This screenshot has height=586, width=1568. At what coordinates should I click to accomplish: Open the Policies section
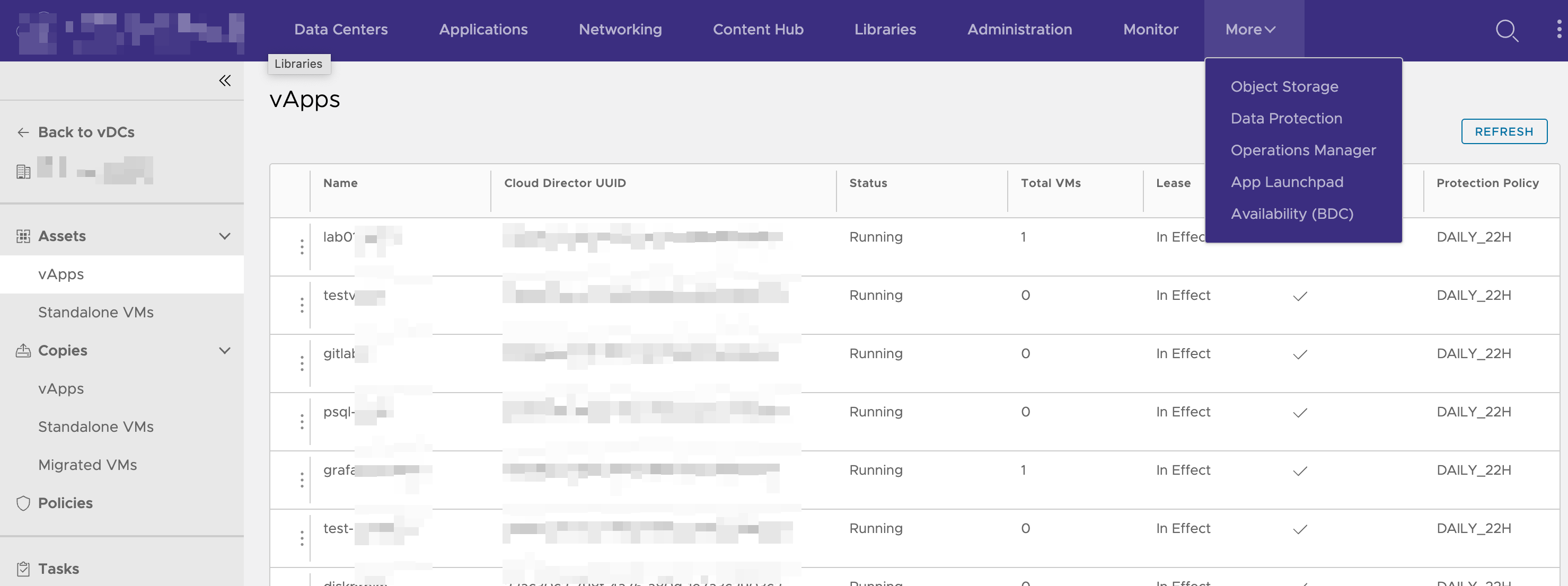click(x=65, y=503)
